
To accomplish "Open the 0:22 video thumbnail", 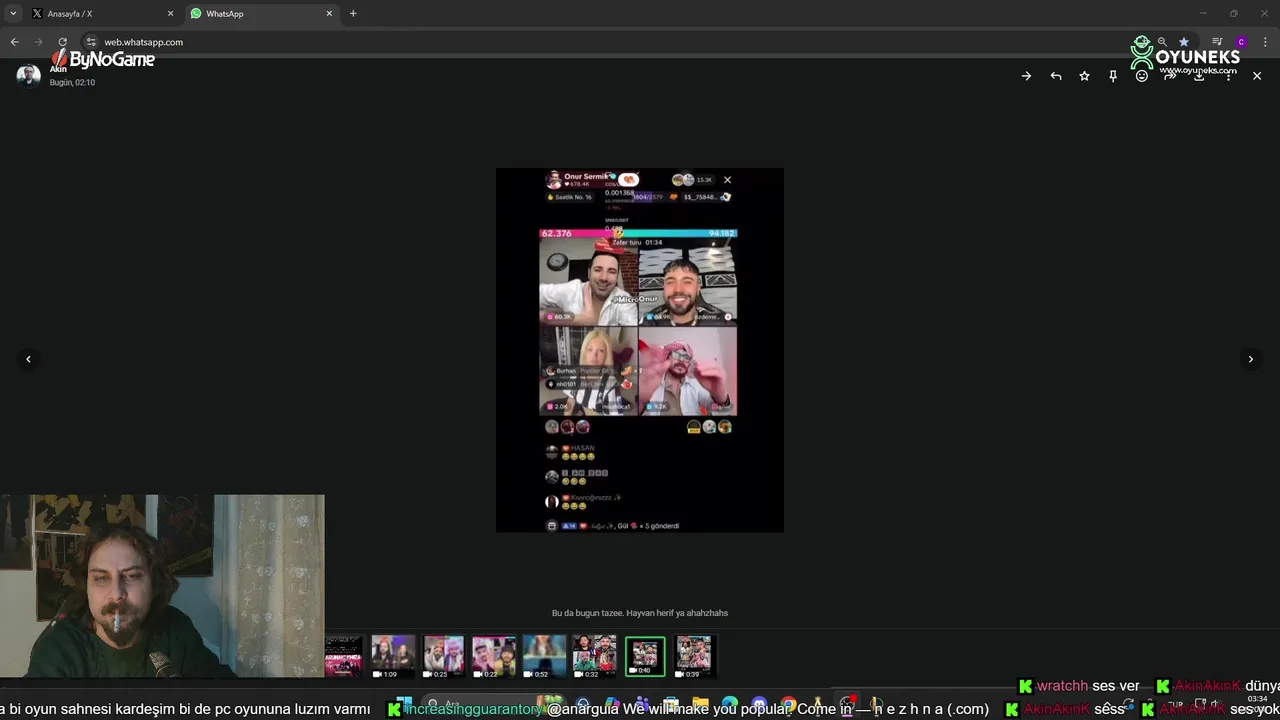I will pos(494,656).
